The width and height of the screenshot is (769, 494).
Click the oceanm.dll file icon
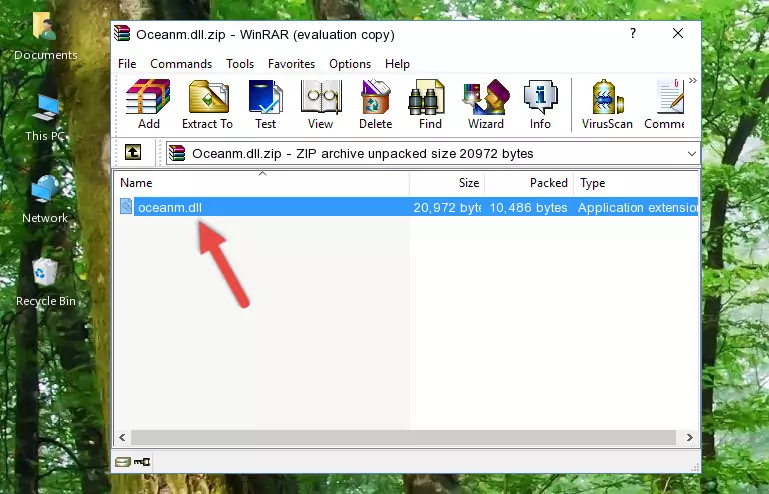126,207
